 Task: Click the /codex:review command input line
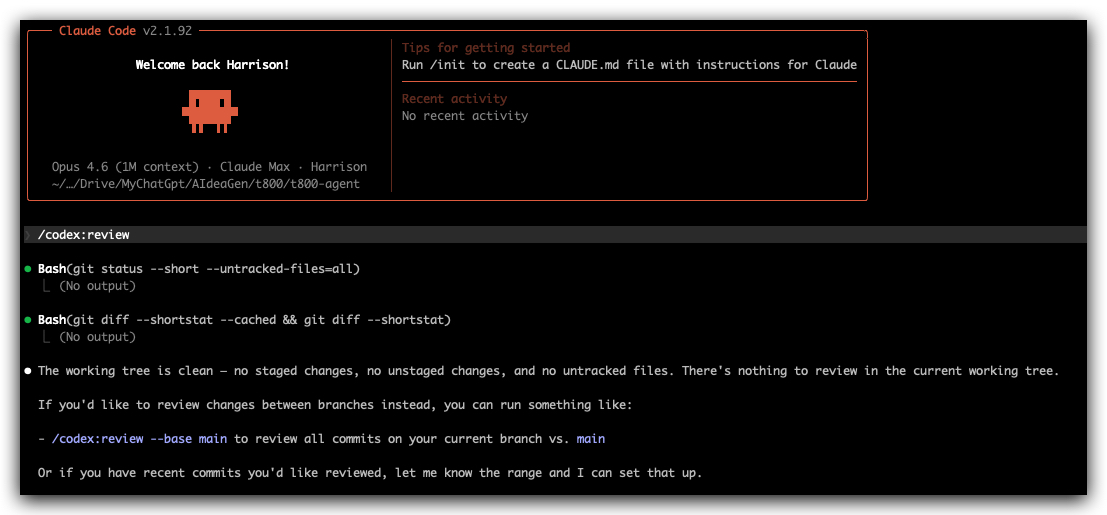555,235
